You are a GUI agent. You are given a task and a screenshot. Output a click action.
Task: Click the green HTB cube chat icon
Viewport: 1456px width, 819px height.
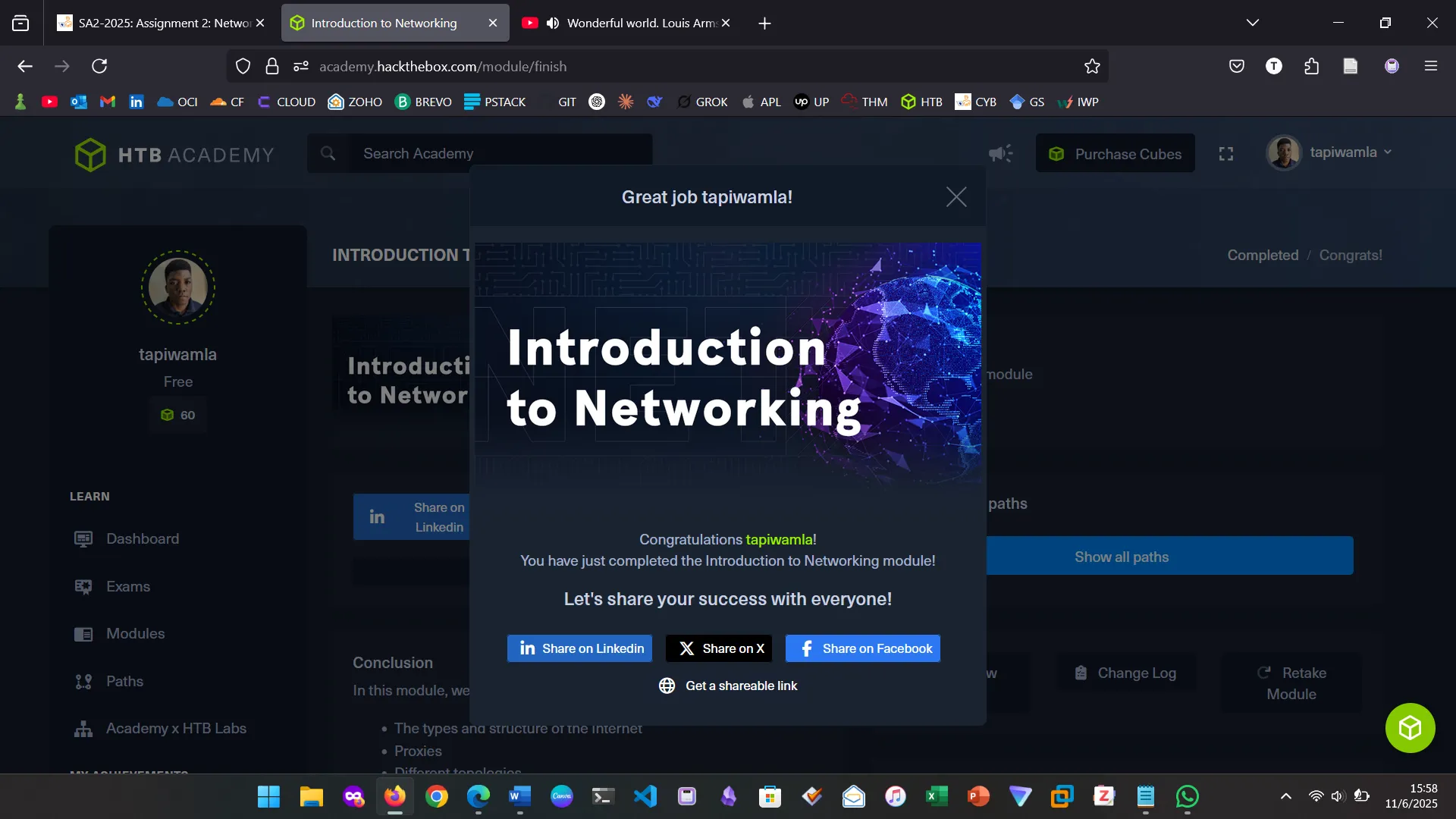1410,728
